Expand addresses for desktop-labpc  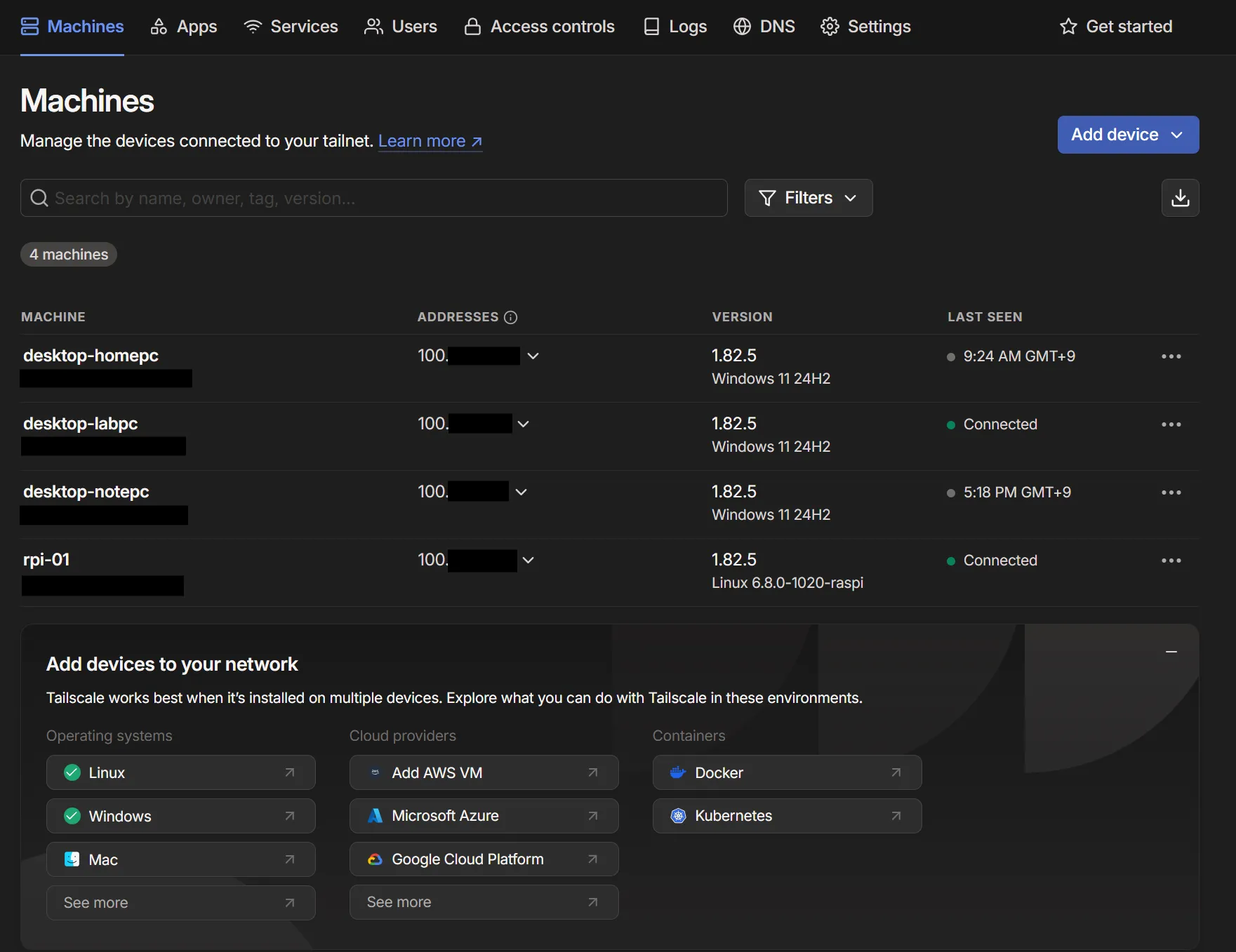coord(524,424)
